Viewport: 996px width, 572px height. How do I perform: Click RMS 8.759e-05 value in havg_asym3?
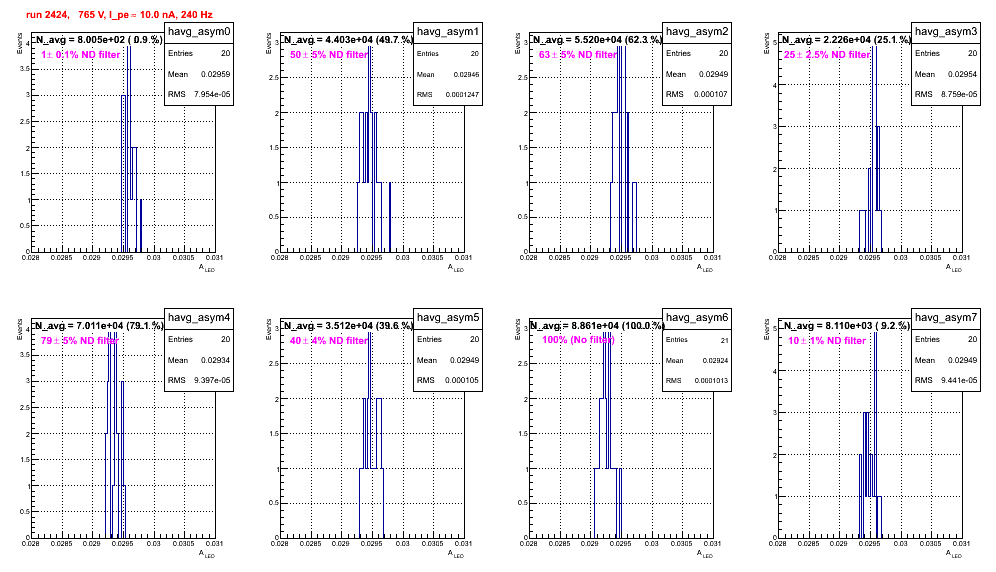[959, 95]
